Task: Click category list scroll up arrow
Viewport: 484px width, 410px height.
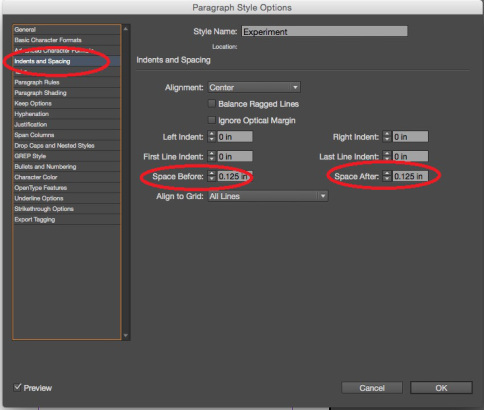Action: (126, 29)
